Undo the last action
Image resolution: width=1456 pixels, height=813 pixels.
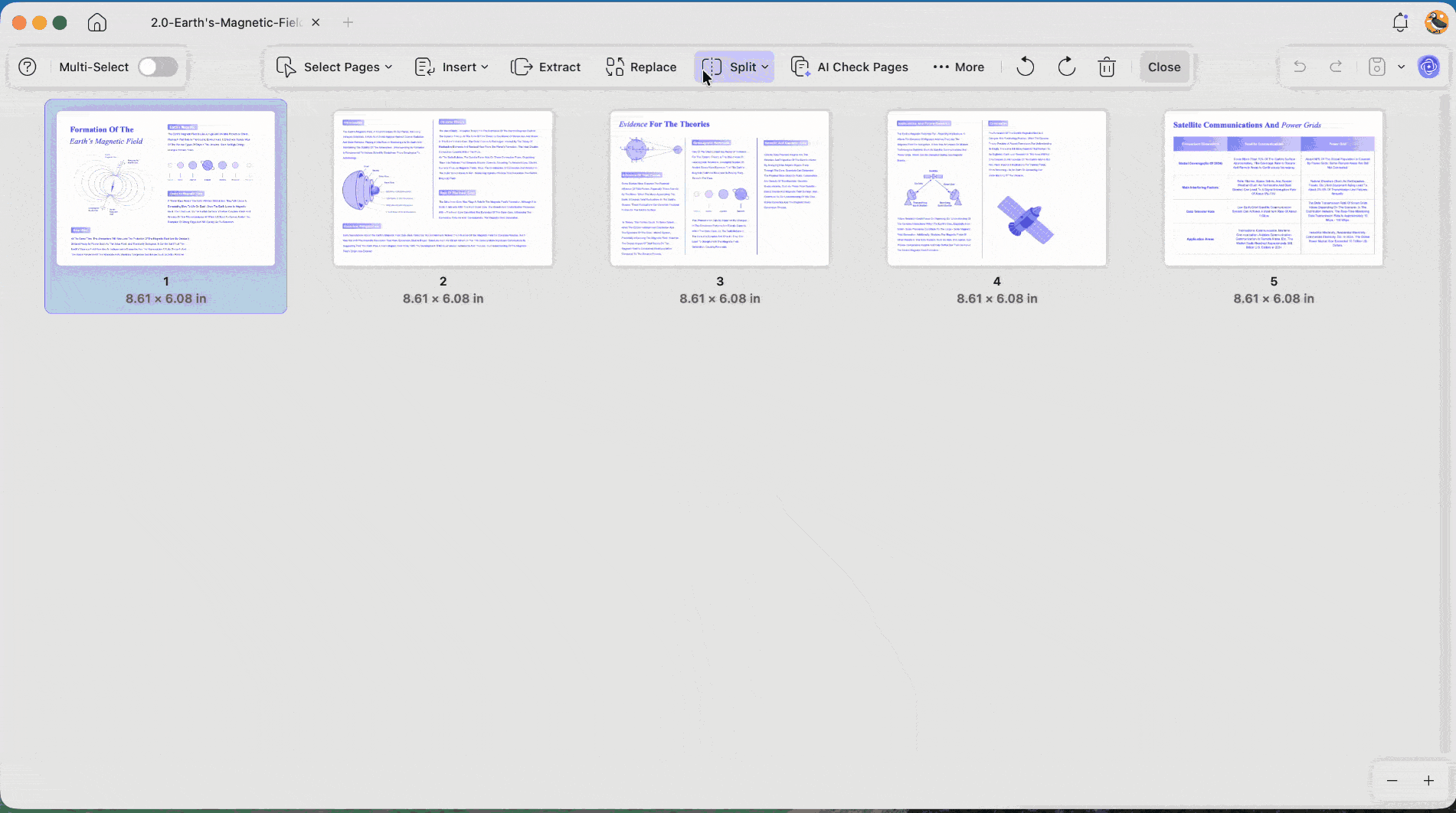click(1300, 67)
